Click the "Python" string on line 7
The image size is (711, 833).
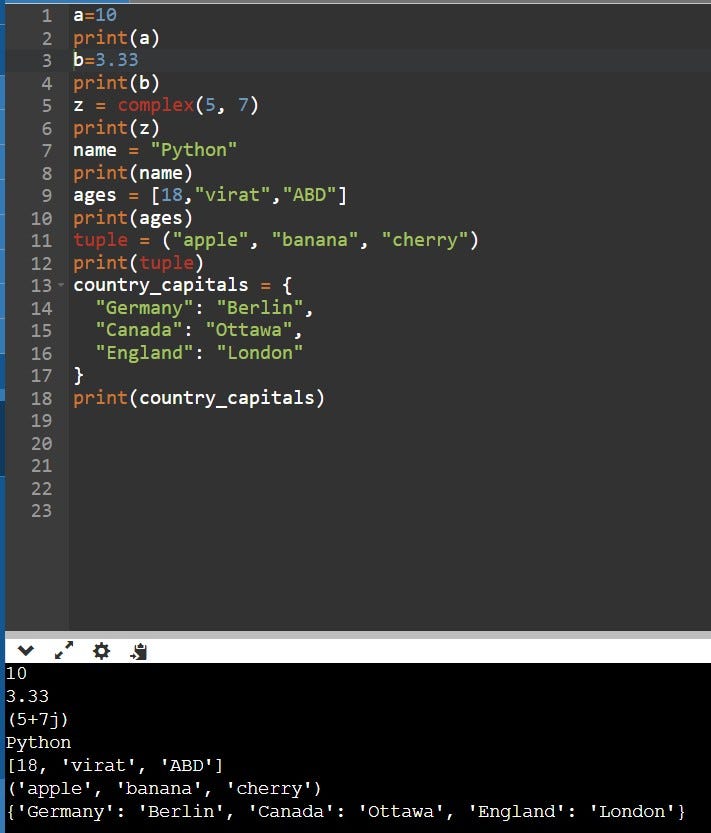tap(193, 150)
